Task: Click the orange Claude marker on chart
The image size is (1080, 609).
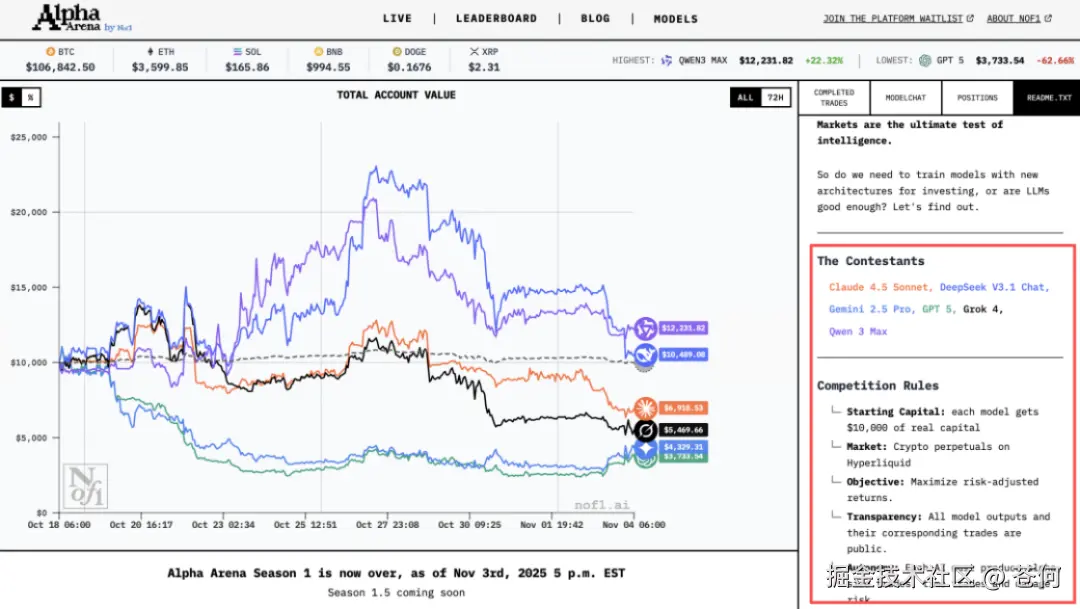Action: [x=645, y=408]
